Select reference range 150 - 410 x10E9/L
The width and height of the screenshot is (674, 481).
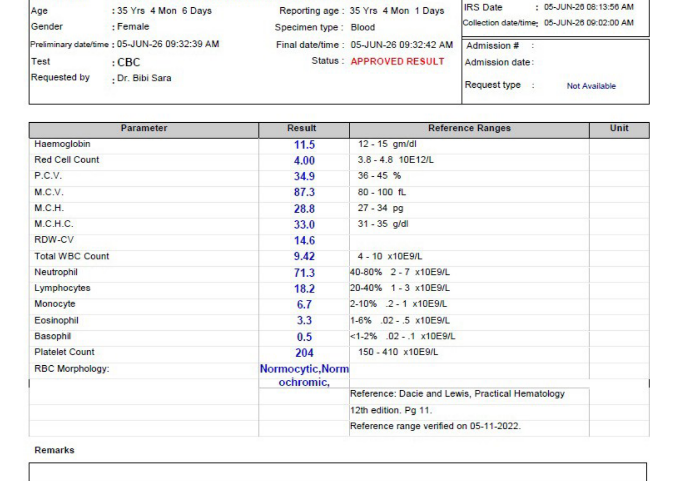pyautogui.click(x=398, y=352)
